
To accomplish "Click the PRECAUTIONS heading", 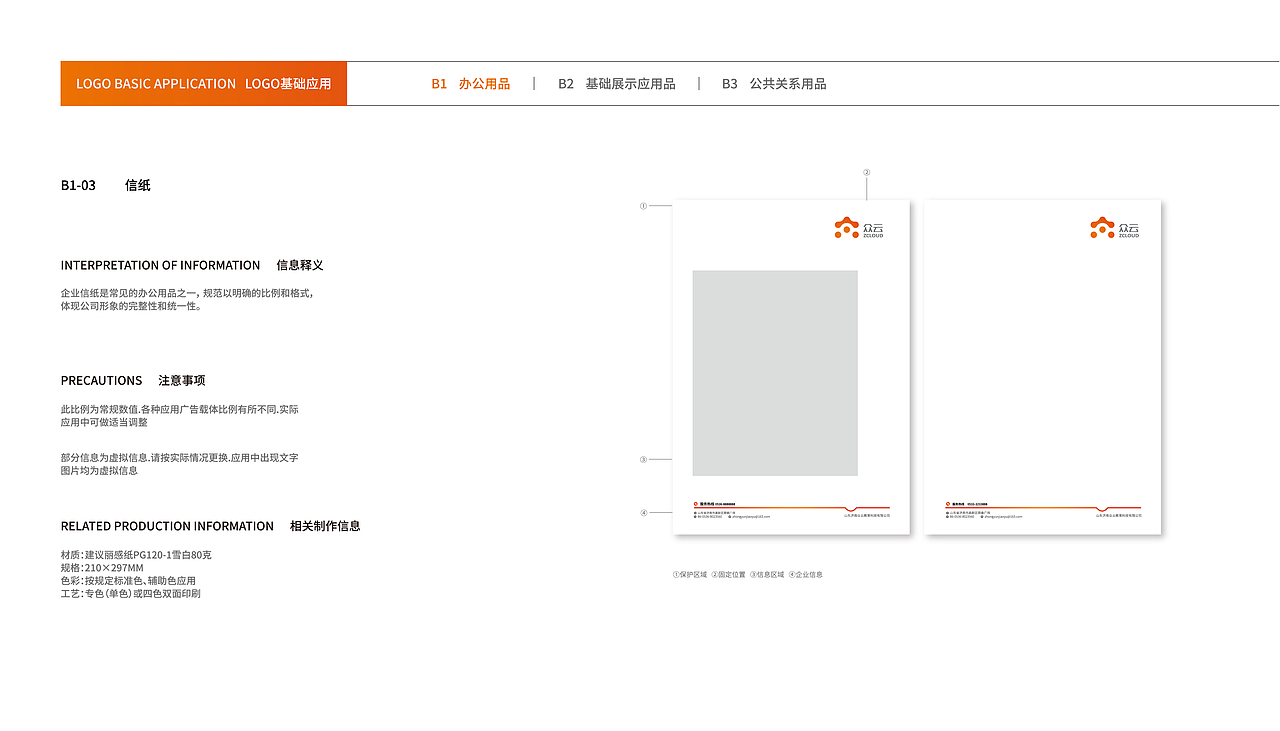I will click(102, 380).
